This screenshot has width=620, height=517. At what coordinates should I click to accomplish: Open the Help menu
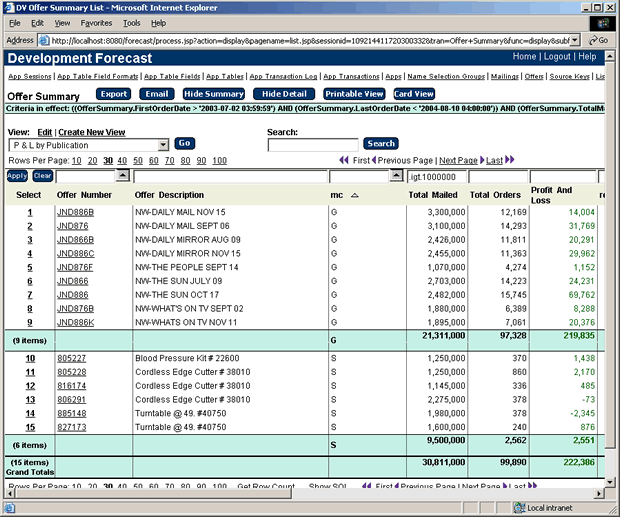158,23
